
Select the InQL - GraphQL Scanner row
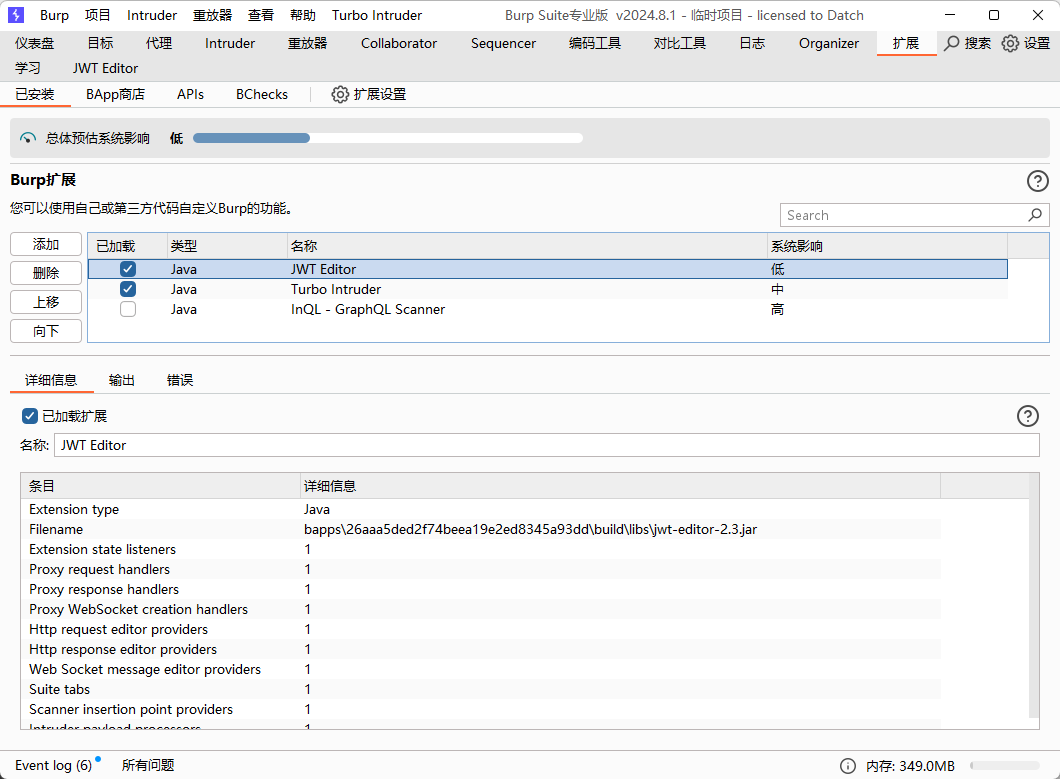coord(548,310)
